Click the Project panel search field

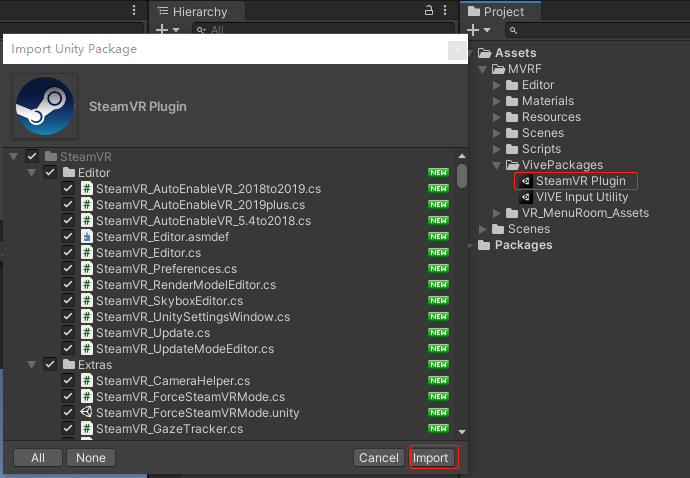(x=597, y=30)
